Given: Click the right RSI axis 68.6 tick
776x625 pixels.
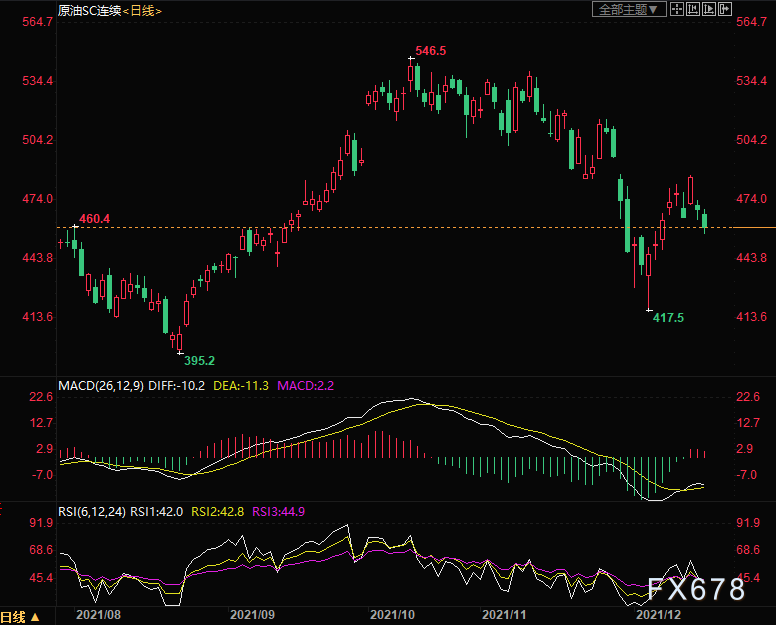Looking at the screenshot, I should (x=748, y=550).
